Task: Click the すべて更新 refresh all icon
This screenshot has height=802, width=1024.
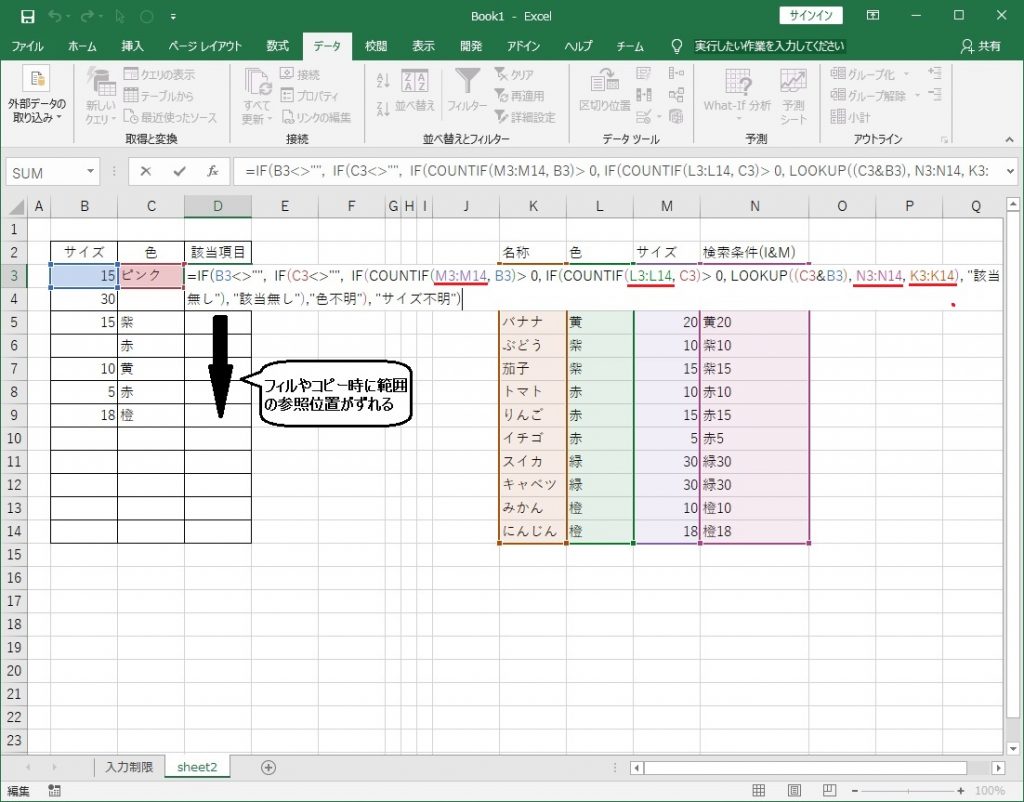Action: (258, 82)
